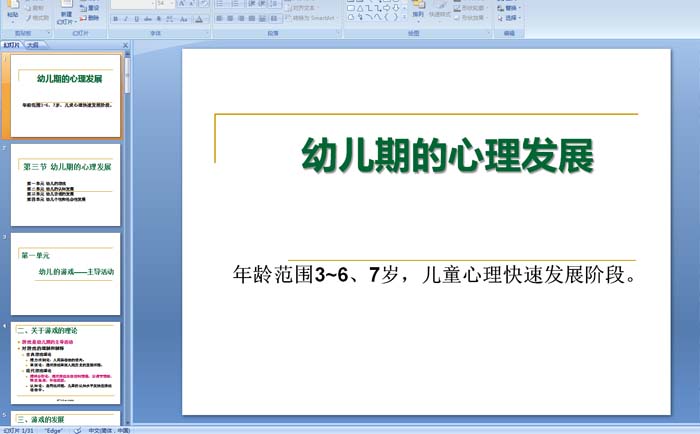The width and height of the screenshot is (700, 434).
Task: Select slide 5 thumbnail 游戏的发展
Action: click(x=66, y=418)
